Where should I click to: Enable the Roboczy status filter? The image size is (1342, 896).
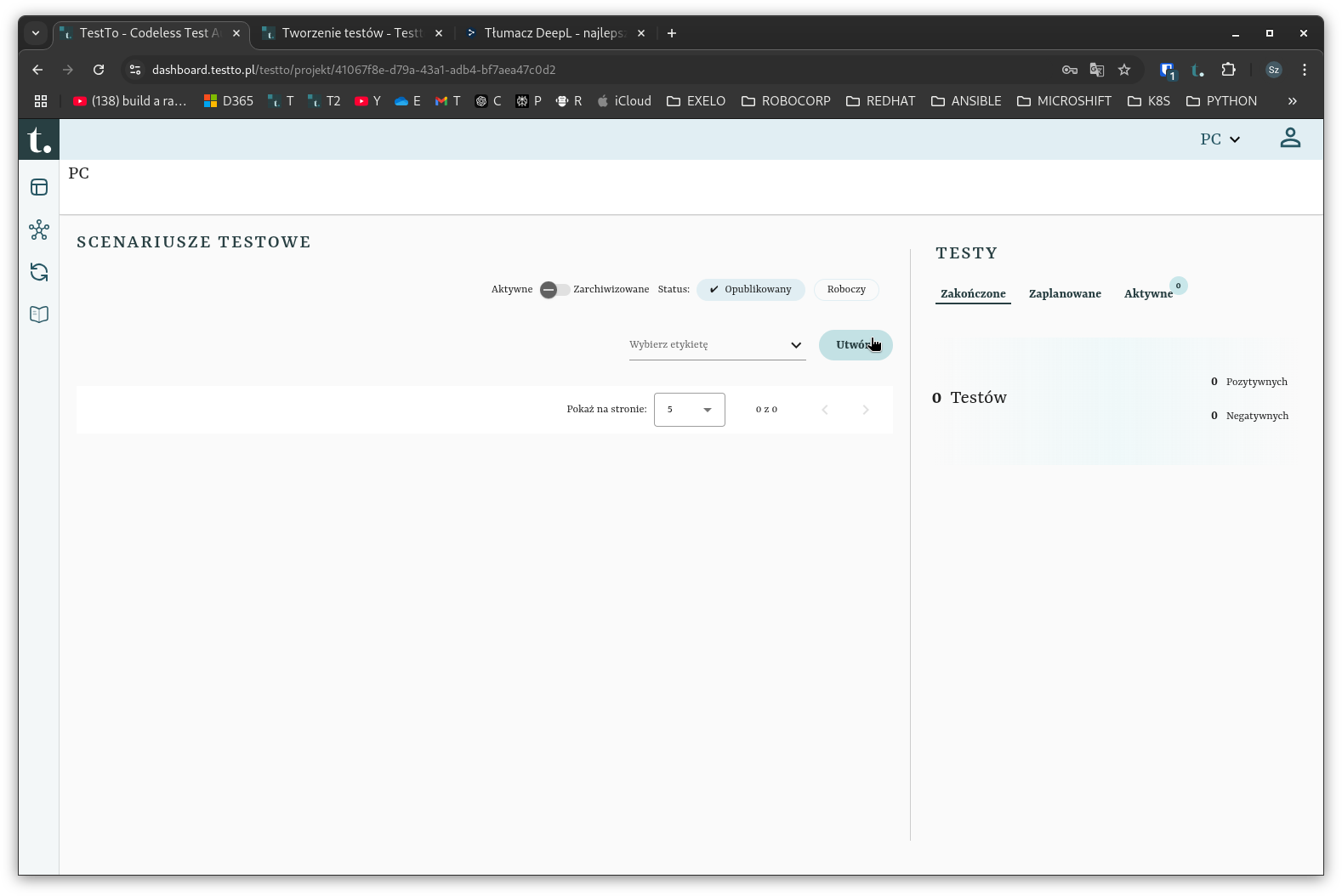(x=846, y=290)
